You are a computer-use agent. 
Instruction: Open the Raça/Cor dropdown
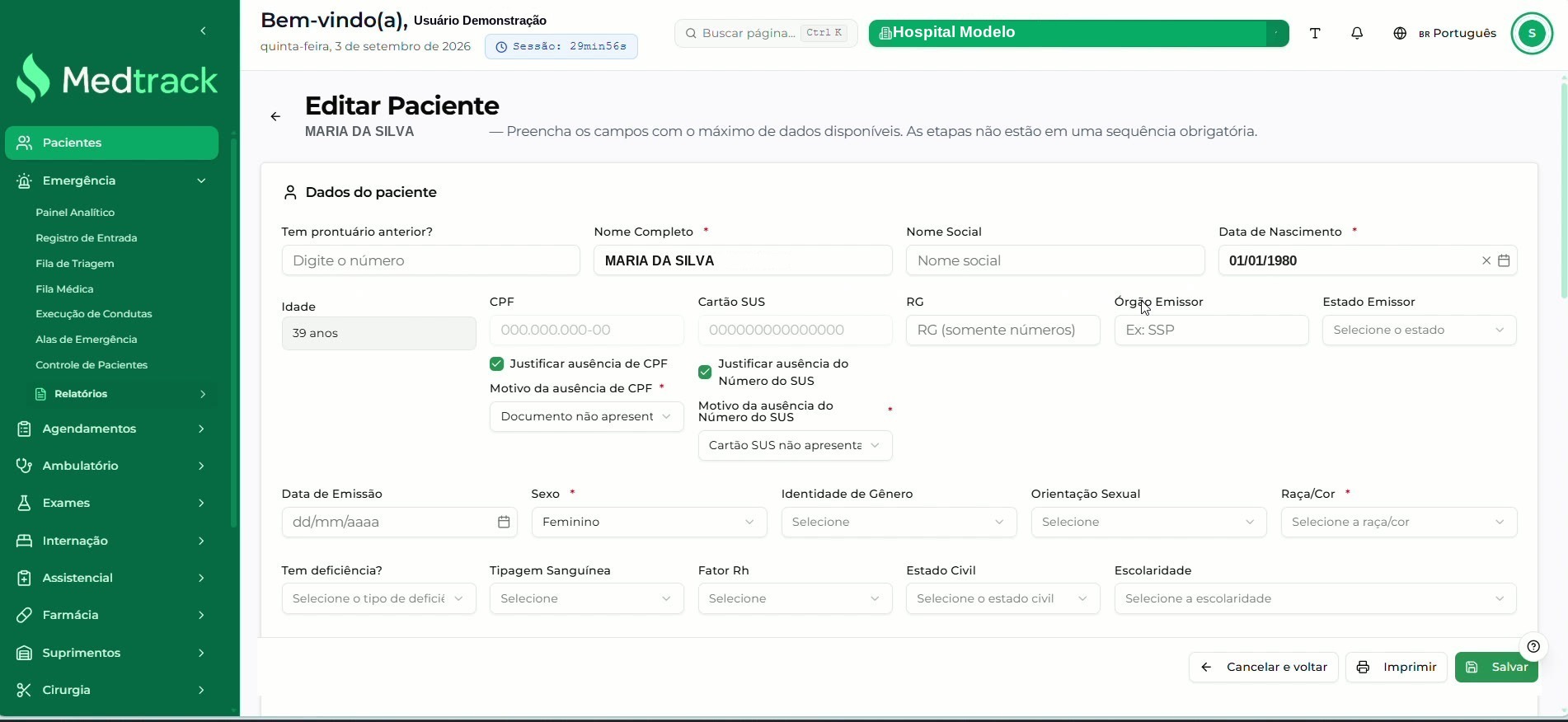tap(1398, 522)
